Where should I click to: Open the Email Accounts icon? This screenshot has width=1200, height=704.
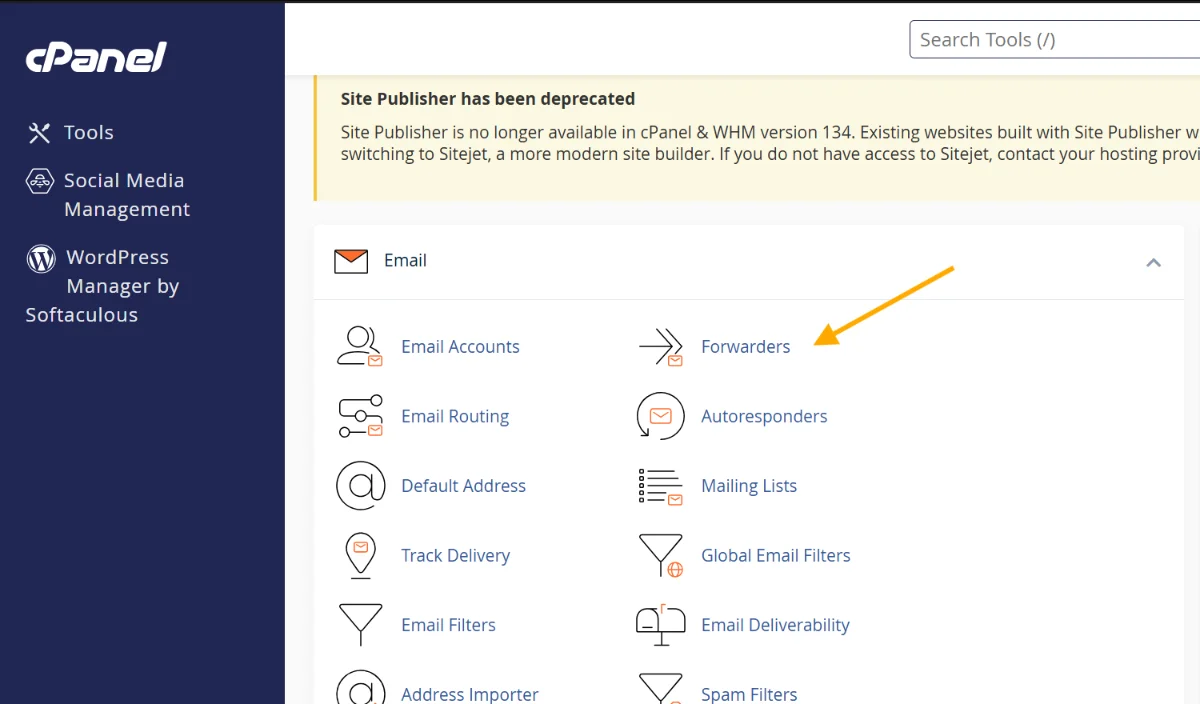click(x=360, y=346)
